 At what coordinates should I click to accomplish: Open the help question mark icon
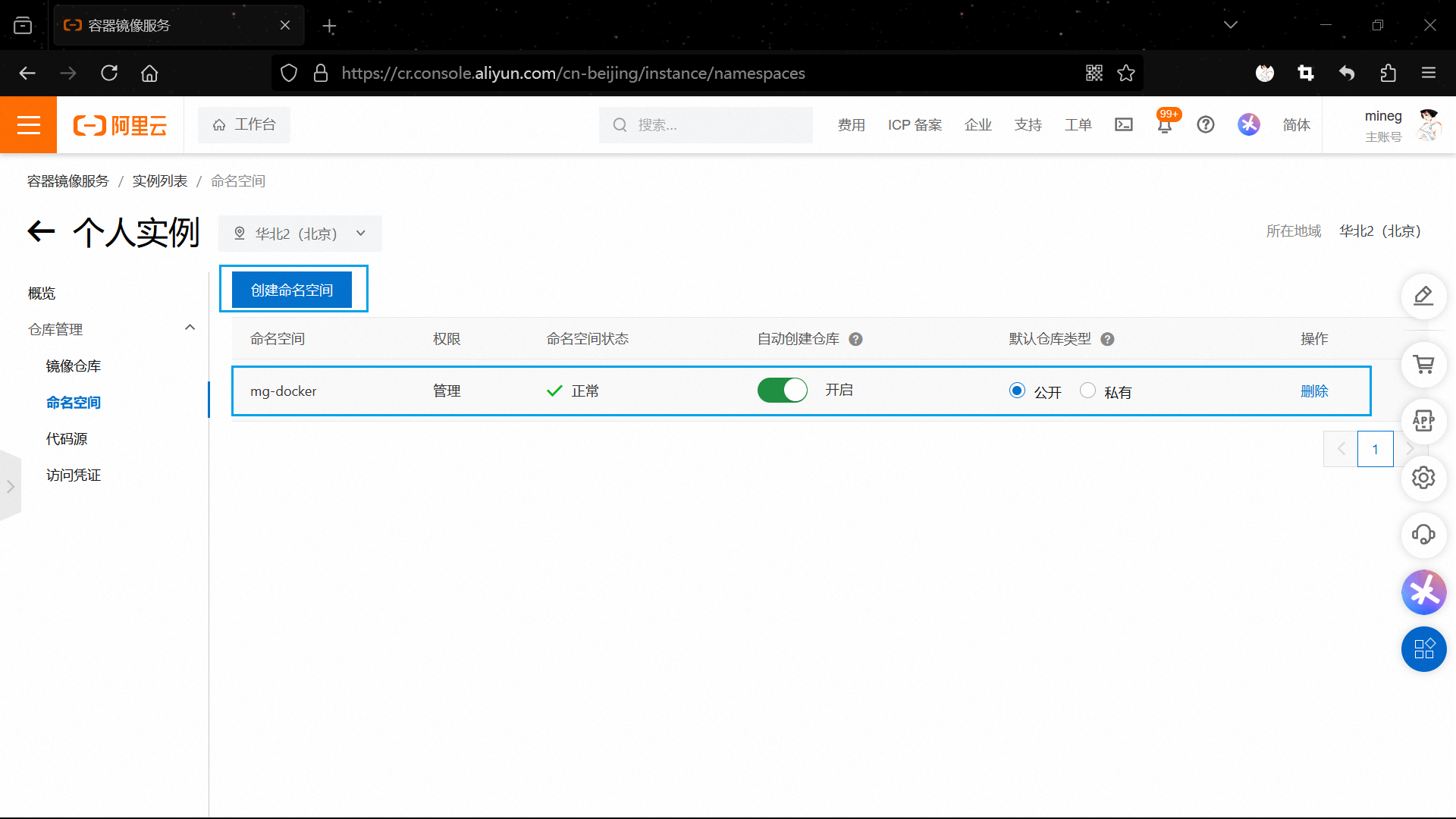click(1206, 124)
